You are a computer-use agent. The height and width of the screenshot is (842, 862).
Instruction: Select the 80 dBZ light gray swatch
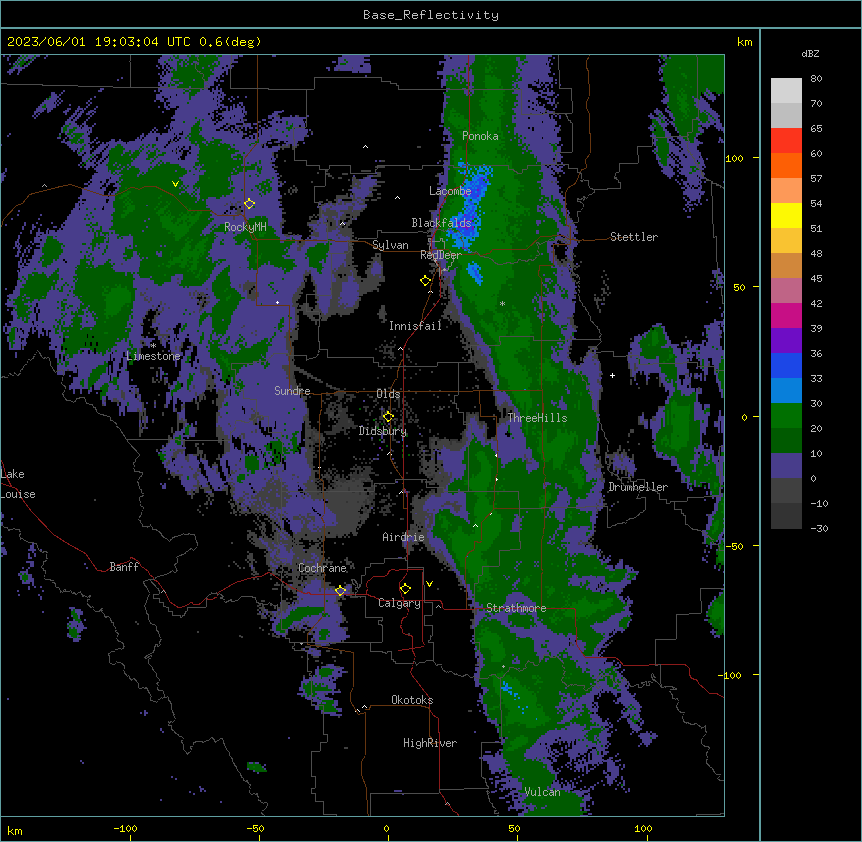(786, 91)
